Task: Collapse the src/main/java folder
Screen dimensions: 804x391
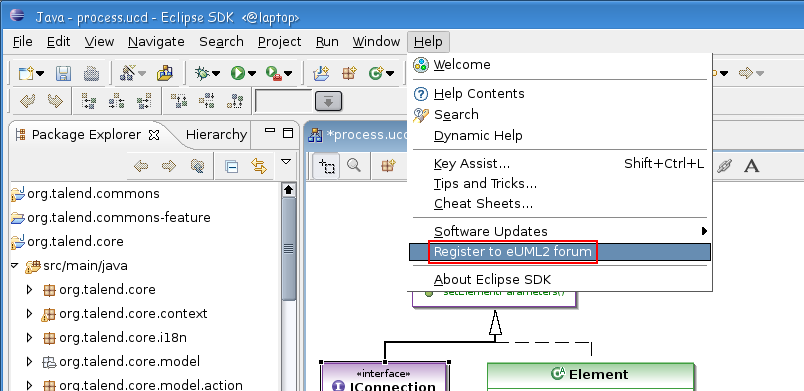Action: (14, 266)
